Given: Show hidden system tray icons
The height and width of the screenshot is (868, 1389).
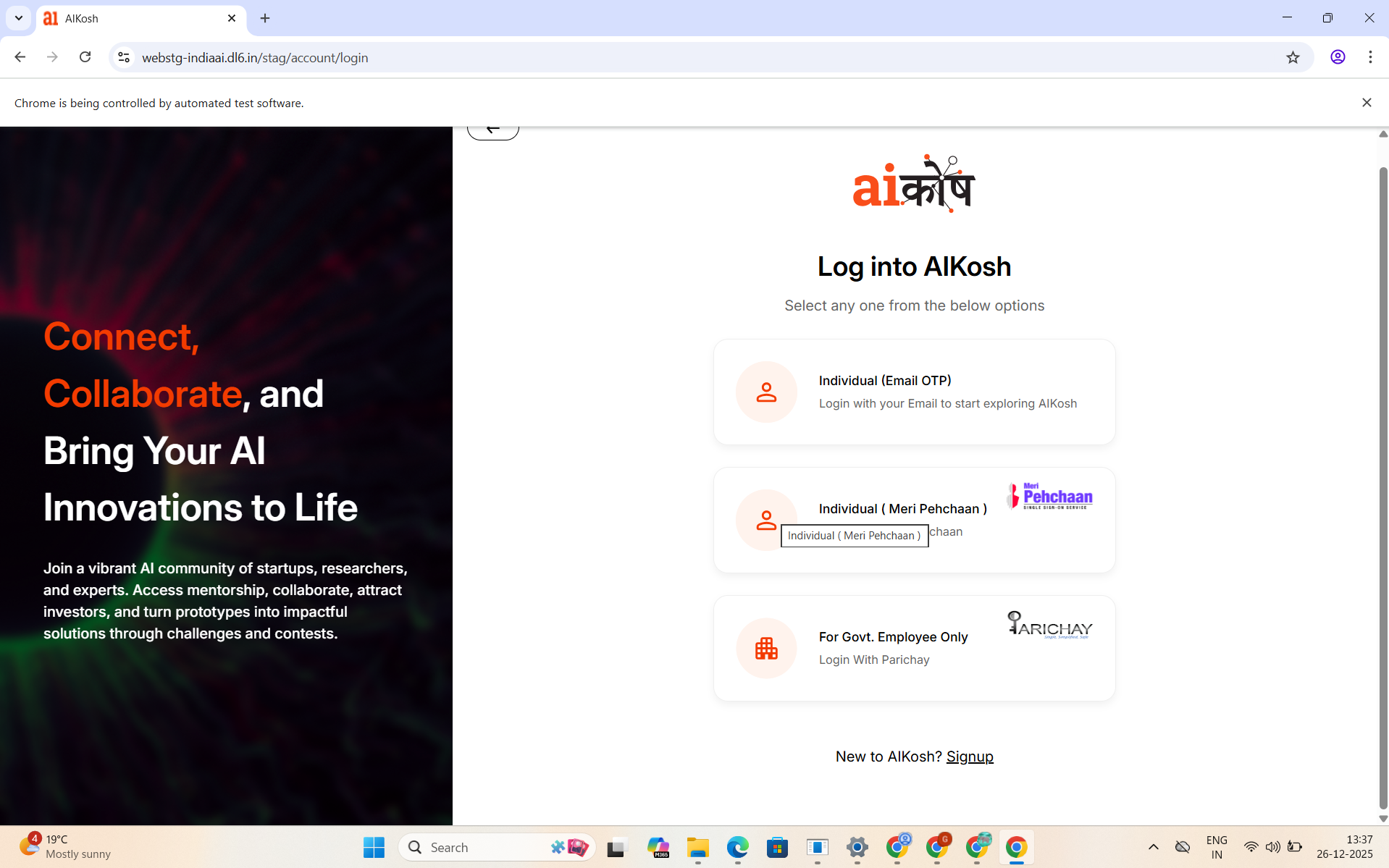Looking at the screenshot, I should click(x=1153, y=846).
